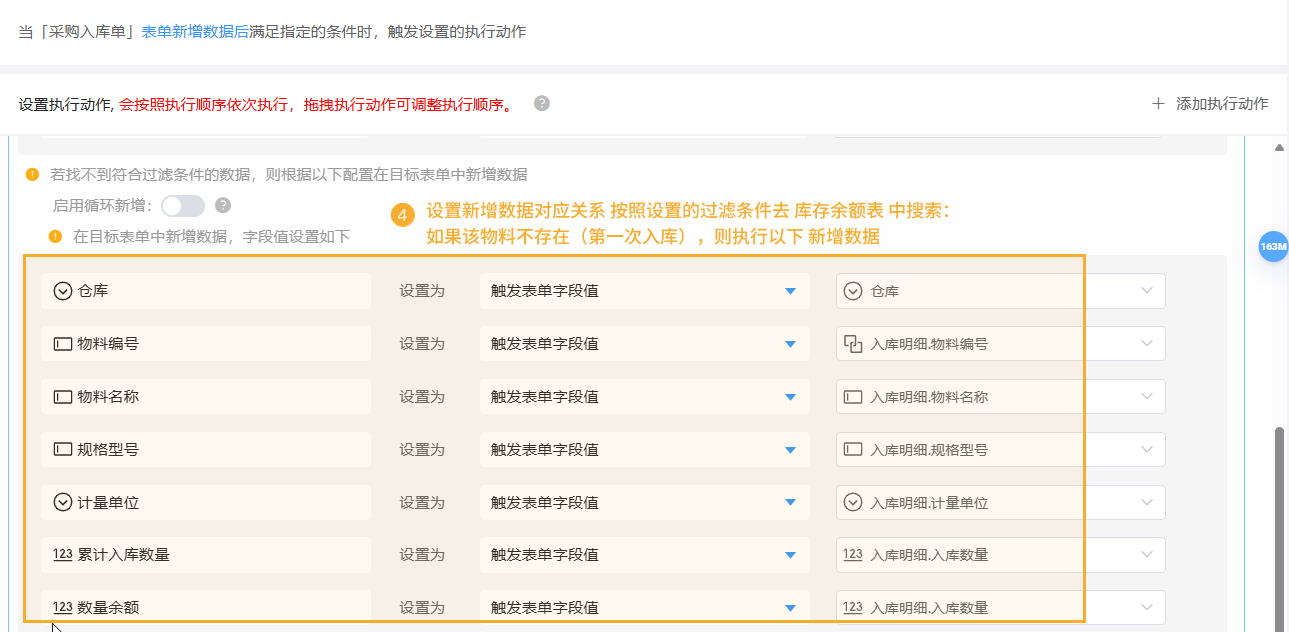1289x632 pixels.
Task: Click the dropdown-type icon beside 计量单位
Action: (x=62, y=502)
